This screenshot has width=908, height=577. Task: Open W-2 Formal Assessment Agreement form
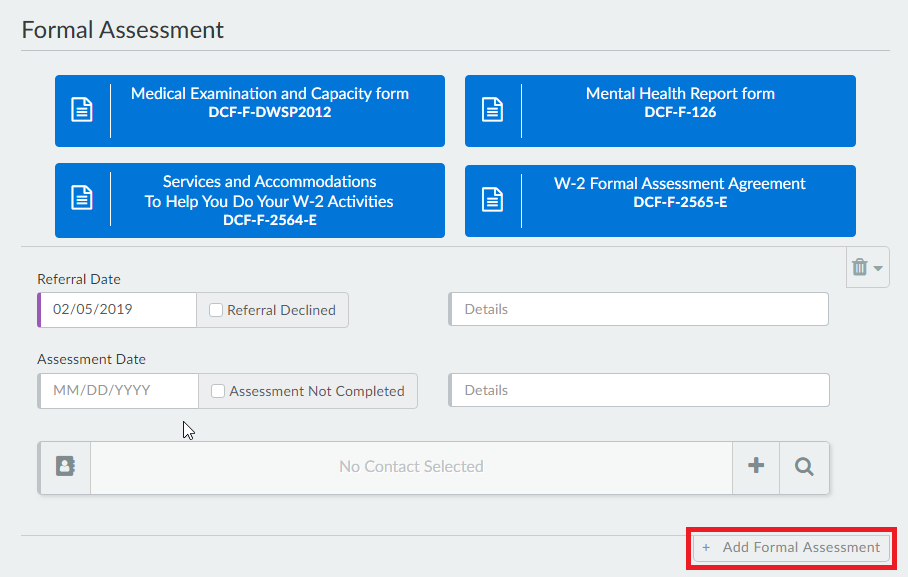[680, 192]
